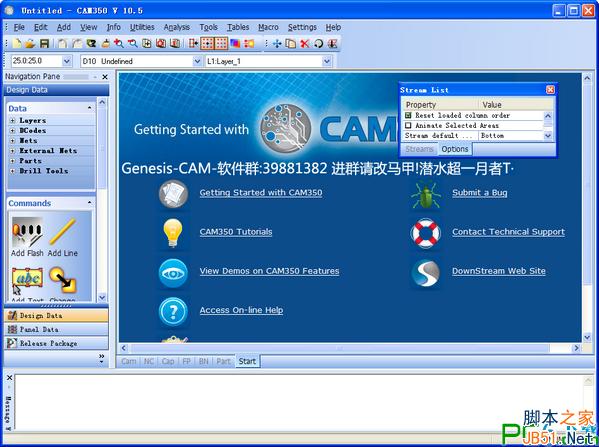This screenshot has width=599, height=447.
Task: Click the overlapping colored squares transparency icon
Action: click(235, 44)
